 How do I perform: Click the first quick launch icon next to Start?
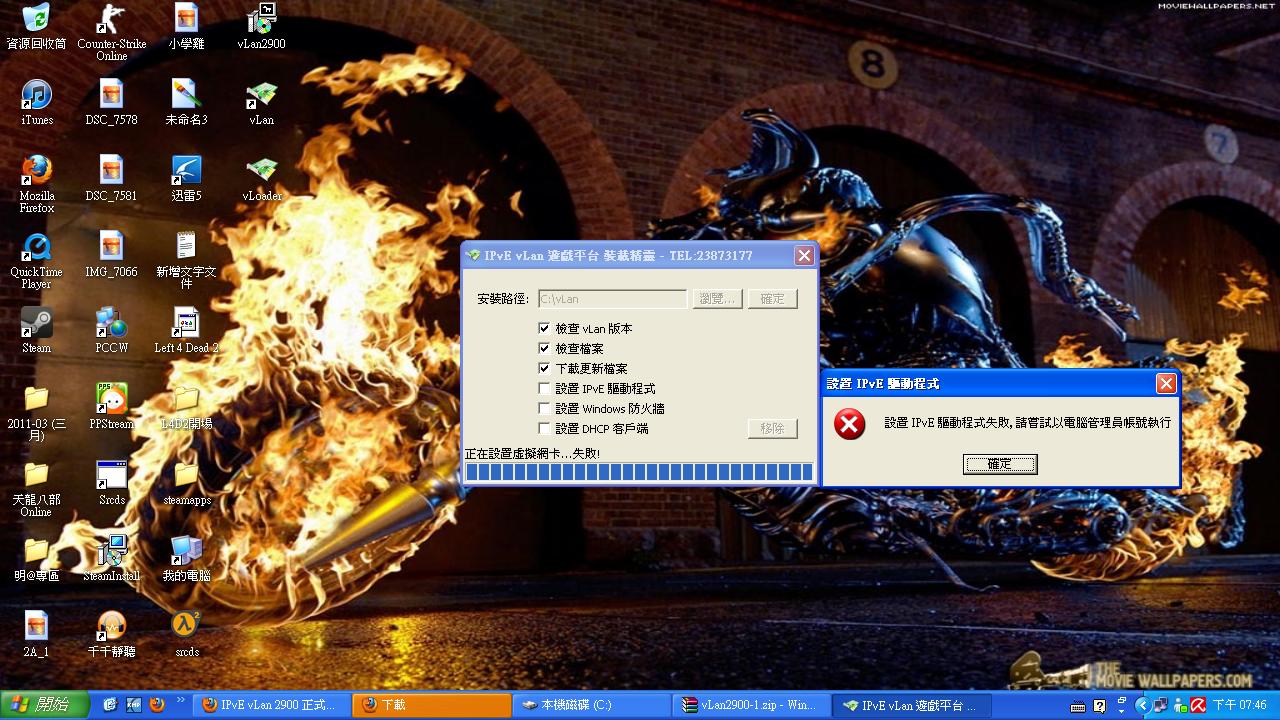111,705
